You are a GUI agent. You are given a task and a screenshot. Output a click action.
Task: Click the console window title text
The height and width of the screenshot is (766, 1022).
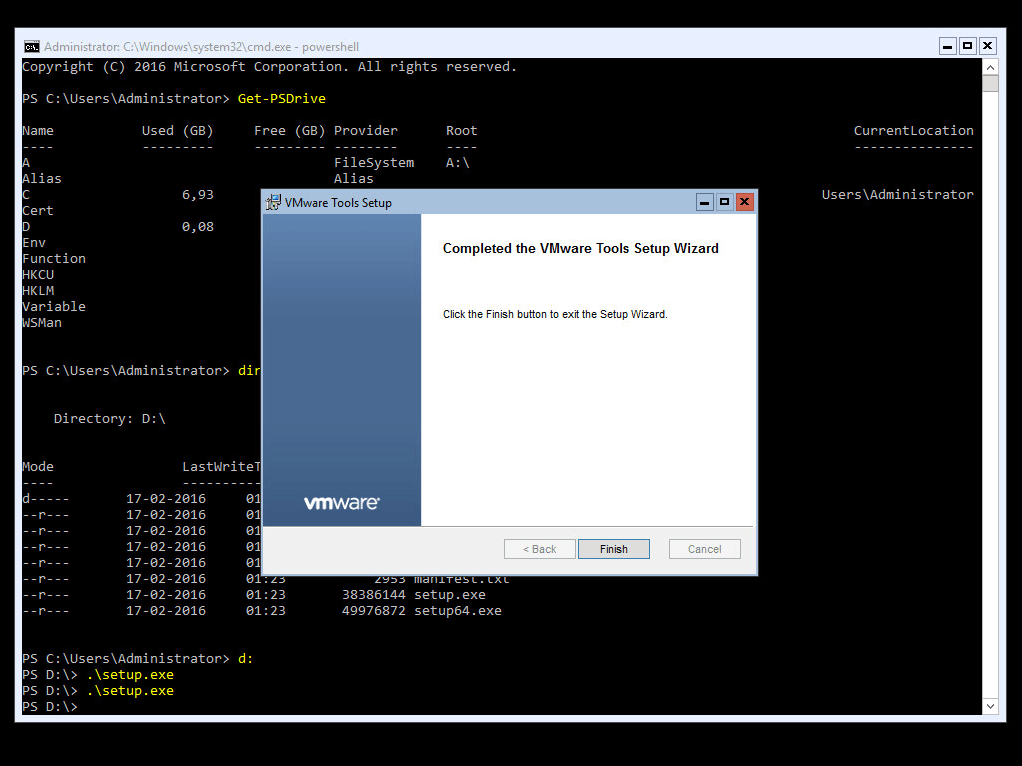201,47
